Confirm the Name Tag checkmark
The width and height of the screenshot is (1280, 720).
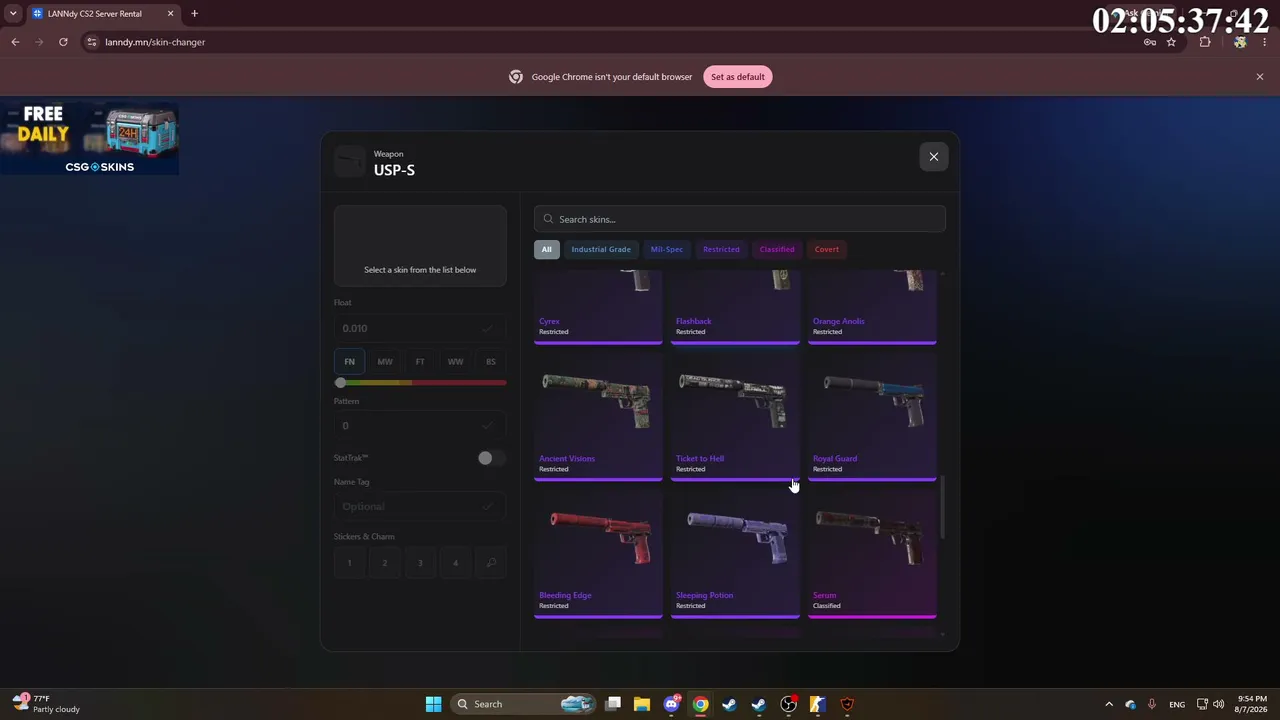point(487,507)
